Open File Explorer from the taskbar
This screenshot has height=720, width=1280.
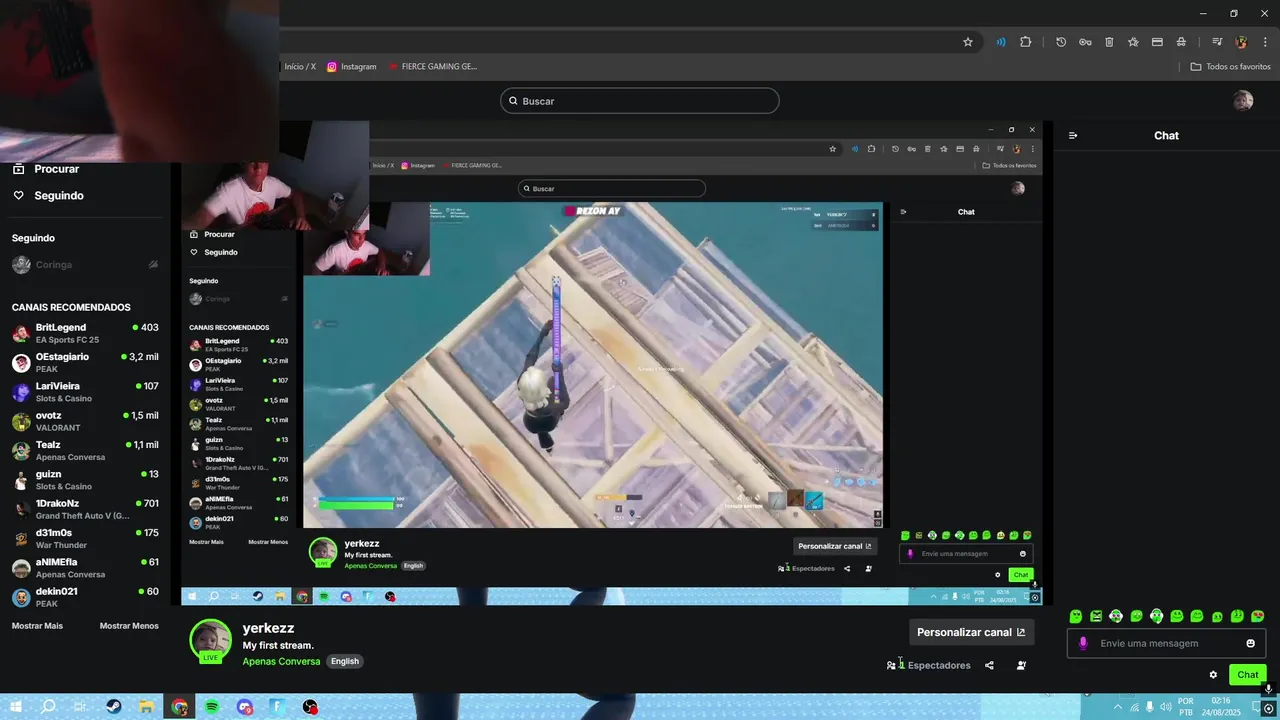coord(146,706)
